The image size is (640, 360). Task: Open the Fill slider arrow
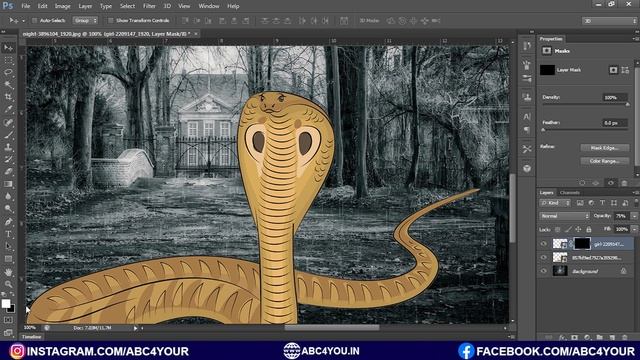click(x=634, y=229)
